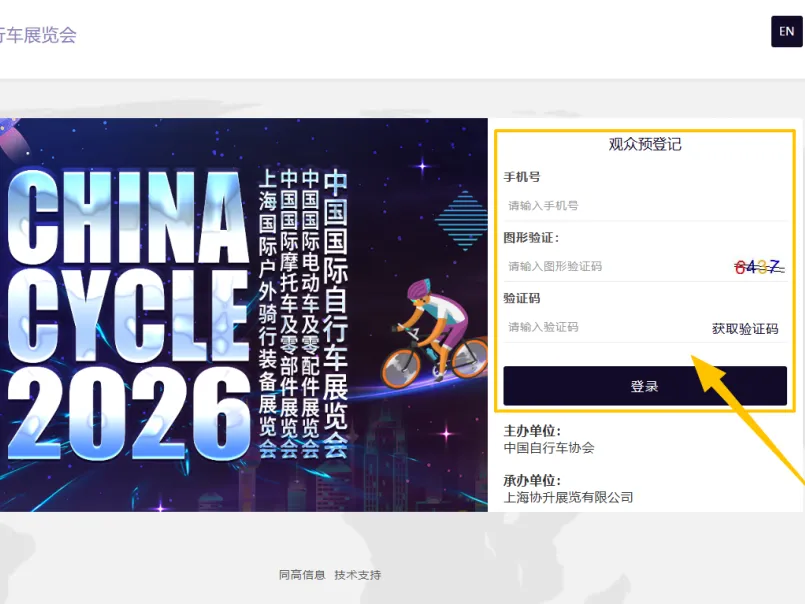Click the 请输入手机号 phone number field

pyautogui.click(x=645, y=206)
